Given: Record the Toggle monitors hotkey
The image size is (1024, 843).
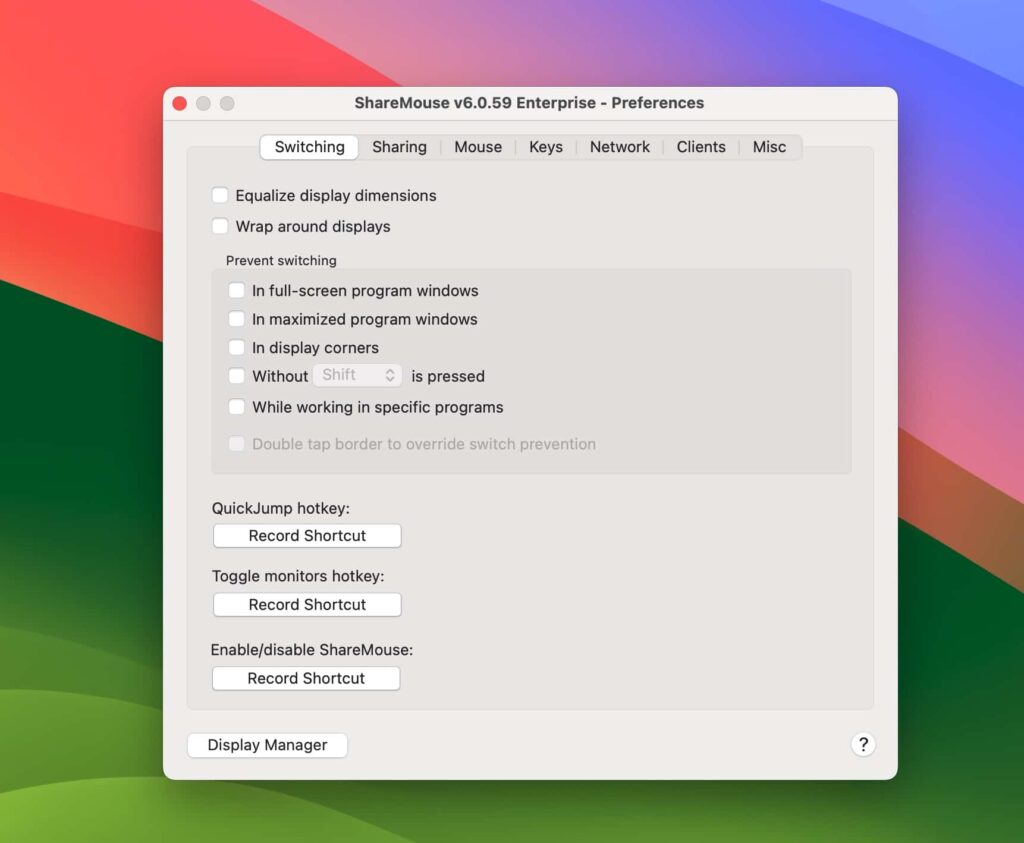Looking at the screenshot, I should (306, 604).
